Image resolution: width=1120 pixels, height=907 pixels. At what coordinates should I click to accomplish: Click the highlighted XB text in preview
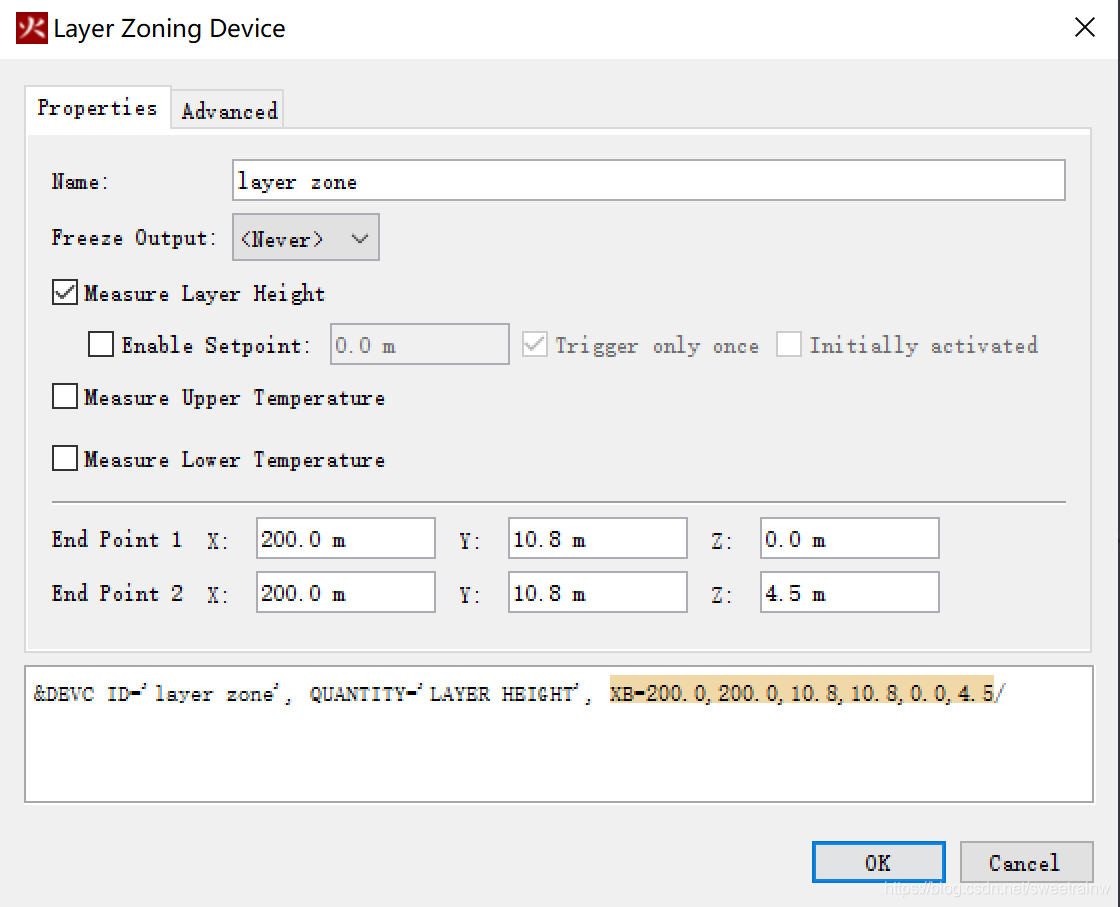pos(801,693)
